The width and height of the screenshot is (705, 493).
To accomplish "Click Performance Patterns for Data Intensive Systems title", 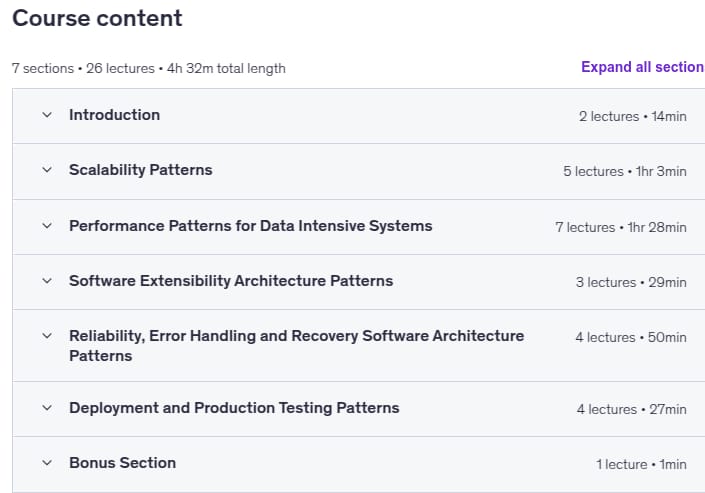I will [x=250, y=226].
